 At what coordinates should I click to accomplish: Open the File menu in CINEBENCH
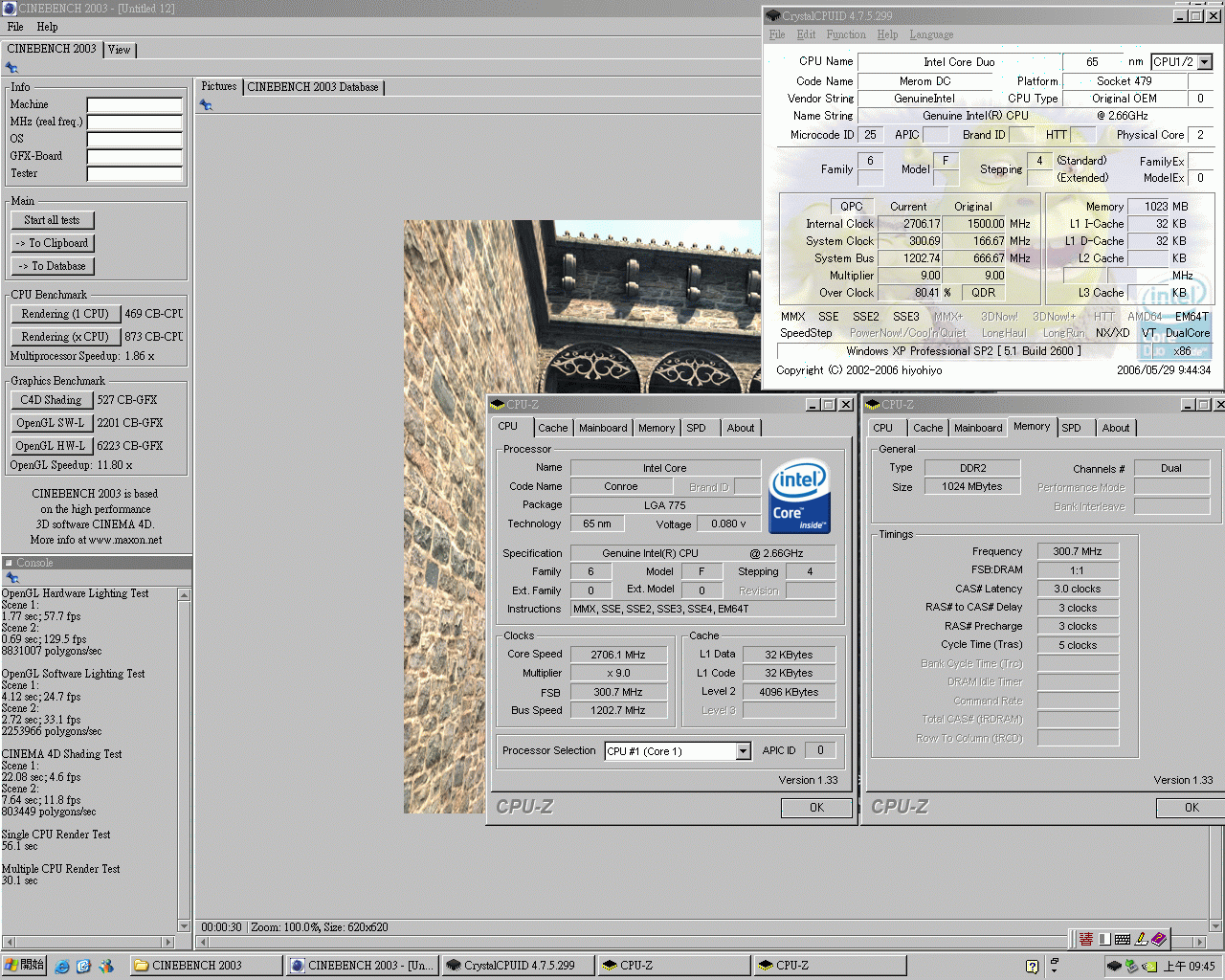(14, 27)
